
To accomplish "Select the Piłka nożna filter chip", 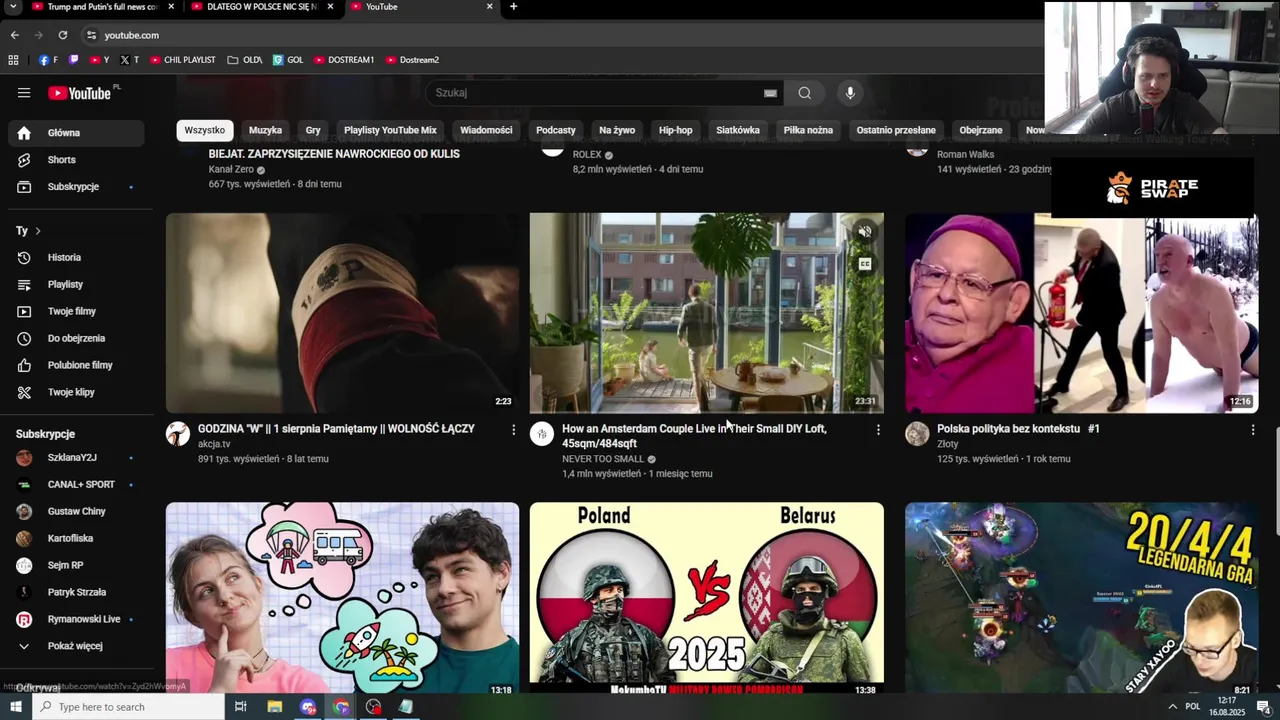I will pyautogui.click(x=808, y=130).
